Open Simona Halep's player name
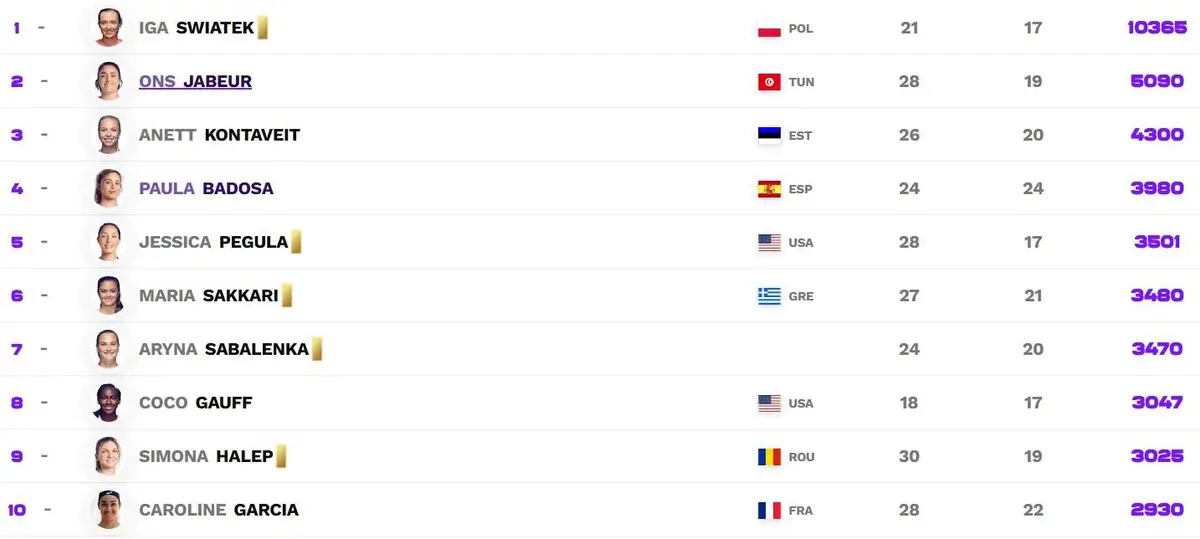 (206, 456)
